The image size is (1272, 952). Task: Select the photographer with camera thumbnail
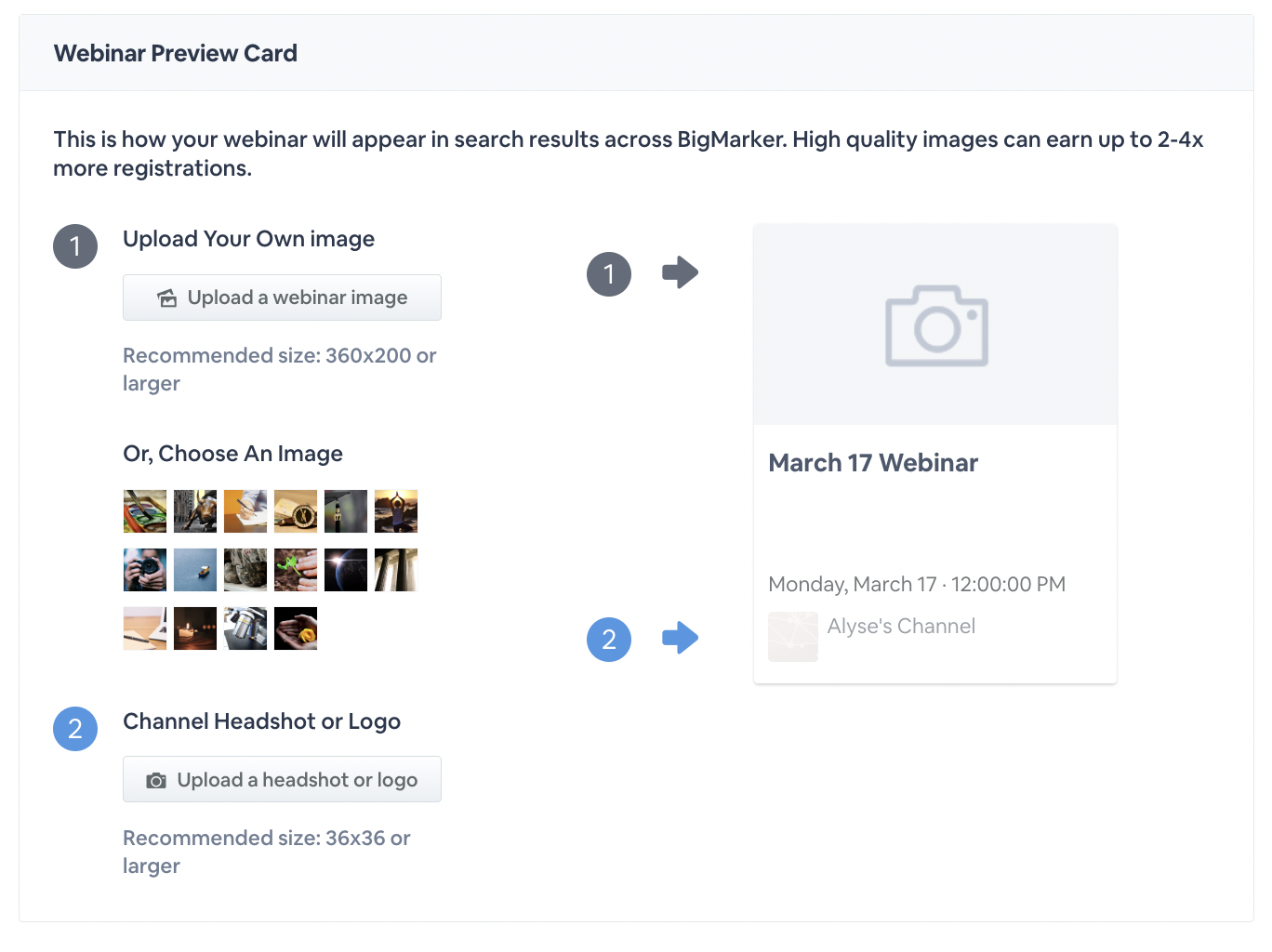[144, 570]
